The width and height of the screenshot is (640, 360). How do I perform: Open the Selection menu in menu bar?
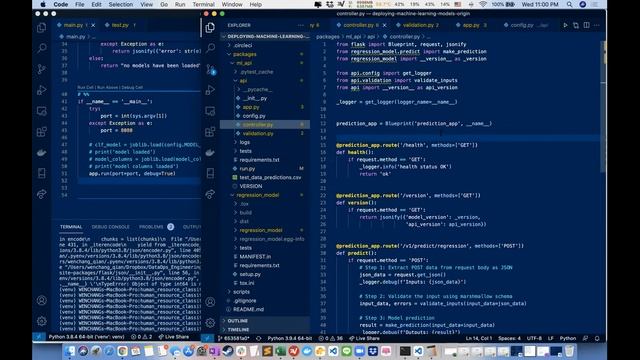click(120, 4)
